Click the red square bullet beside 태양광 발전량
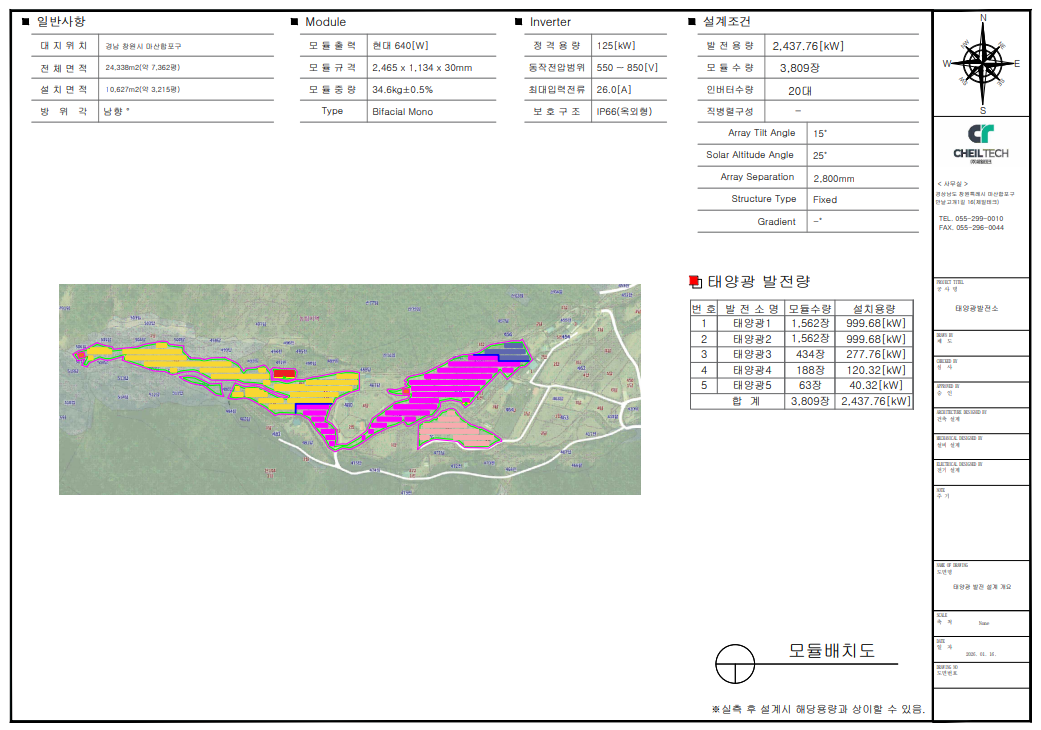1041x730 pixels. 696,282
